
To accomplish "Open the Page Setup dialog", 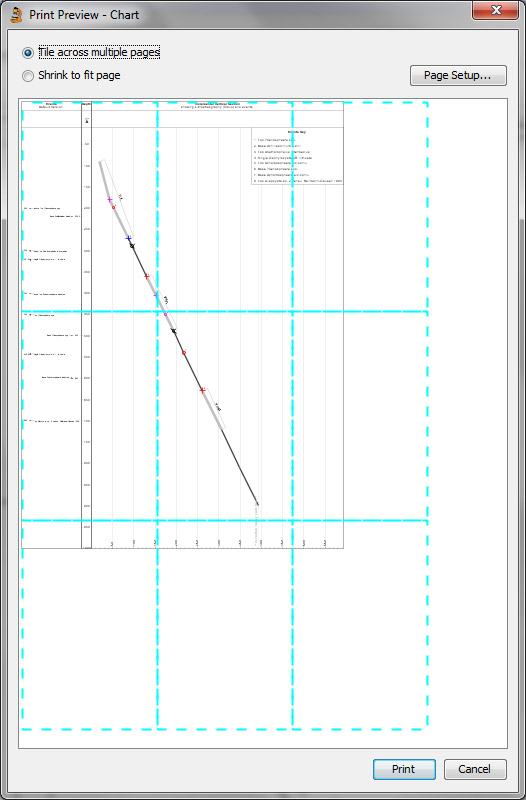I will click(x=458, y=76).
